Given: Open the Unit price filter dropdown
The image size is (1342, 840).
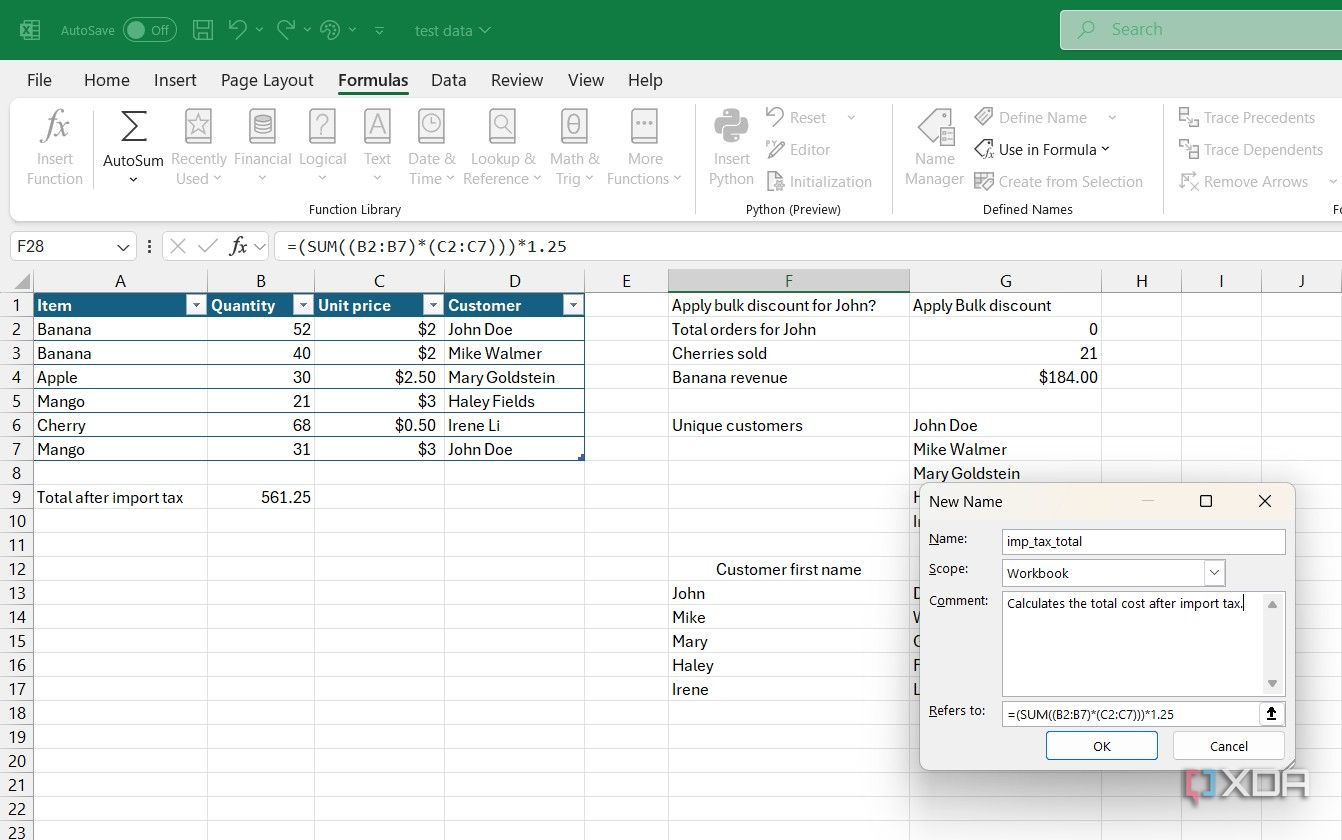Looking at the screenshot, I should click(432, 306).
